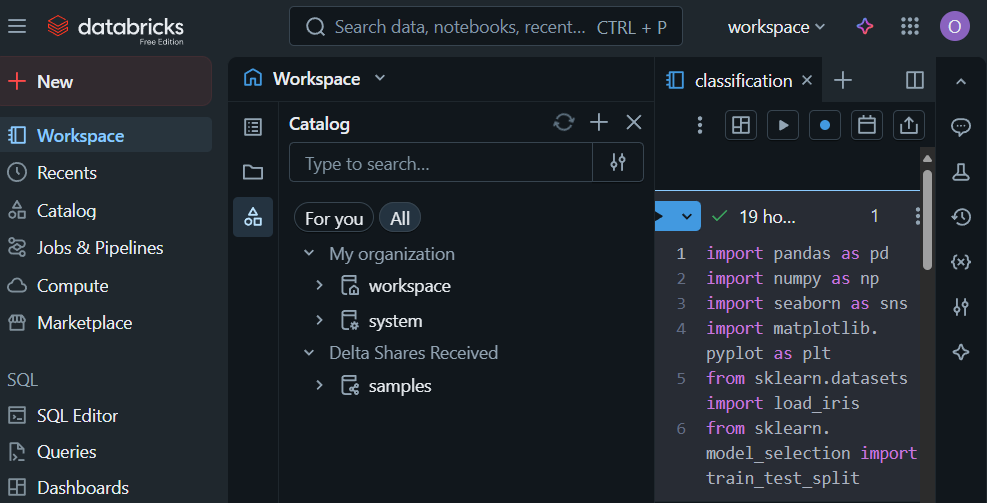The height and width of the screenshot is (503, 987).
Task: Collapse the right sidebar chevron
Action: tap(961, 81)
